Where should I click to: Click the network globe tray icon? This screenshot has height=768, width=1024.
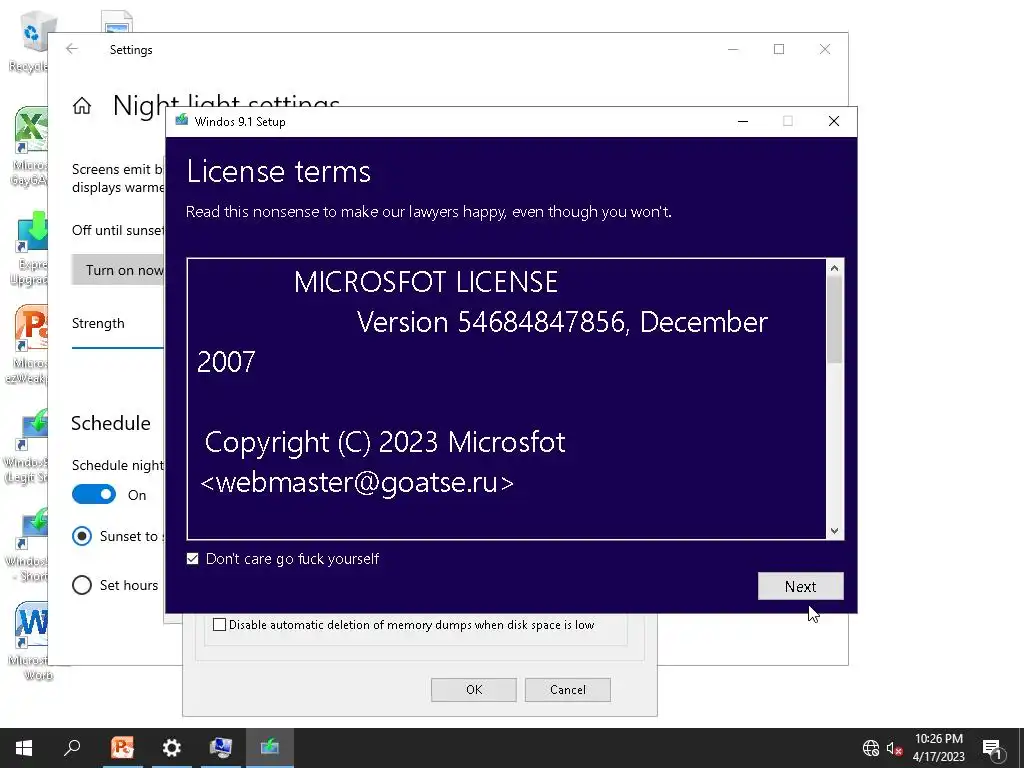click(x=871, y=748)
